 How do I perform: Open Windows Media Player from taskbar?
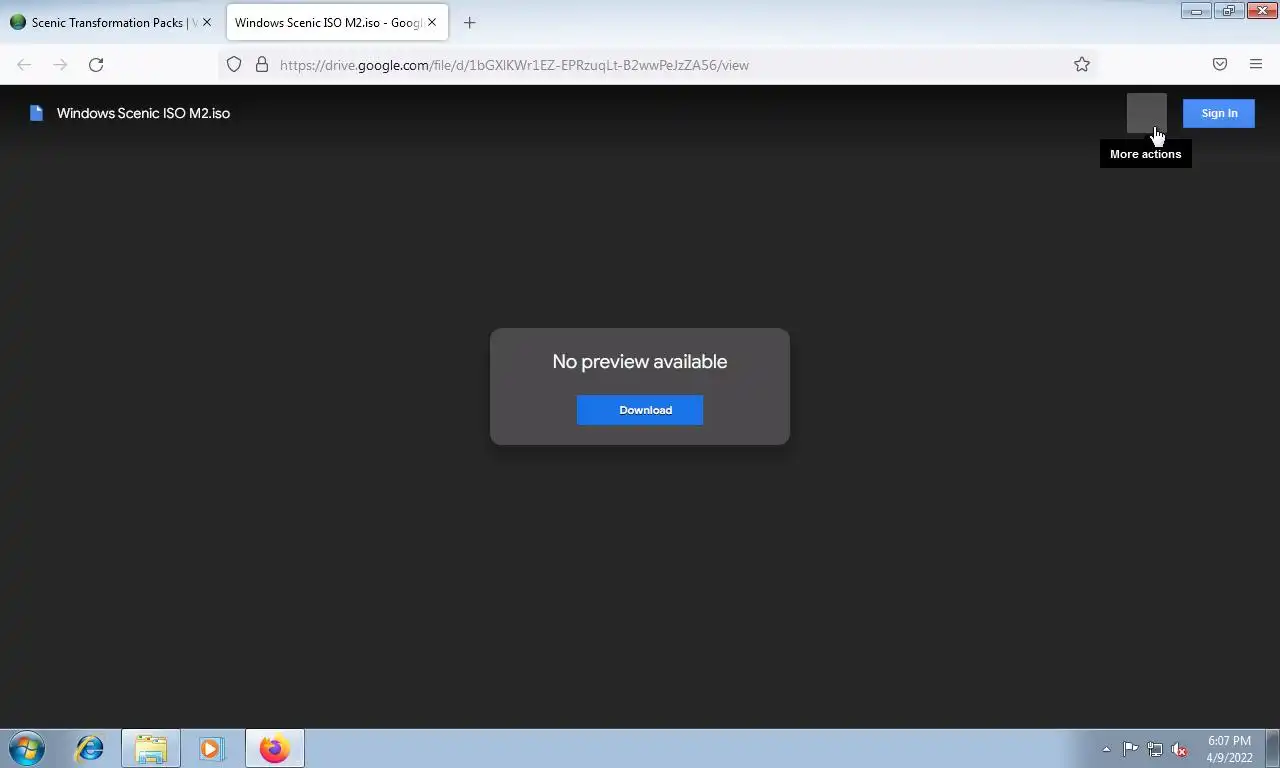[x=211, y=748]
